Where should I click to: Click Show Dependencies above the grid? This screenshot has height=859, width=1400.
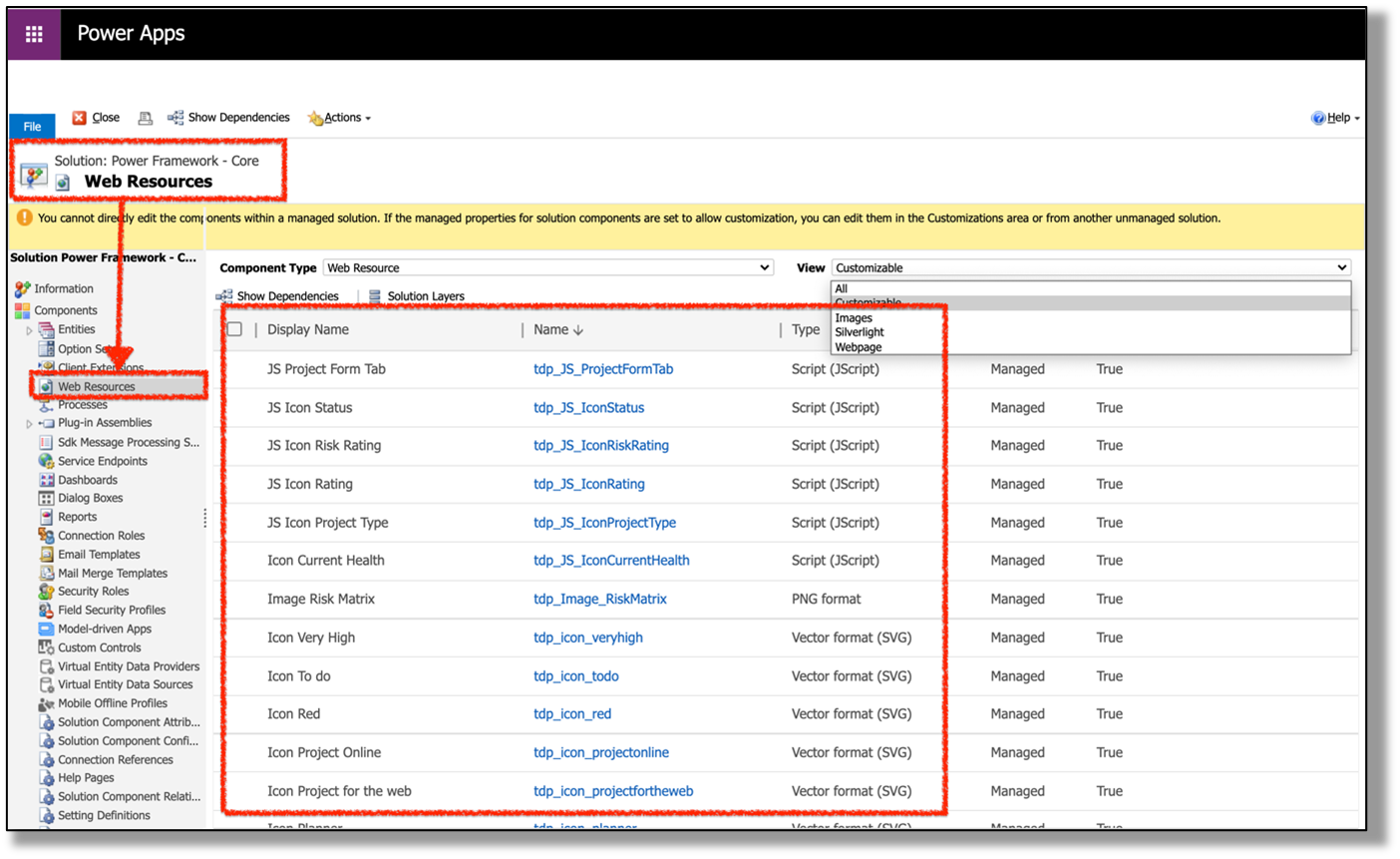[x=277, y=296]
